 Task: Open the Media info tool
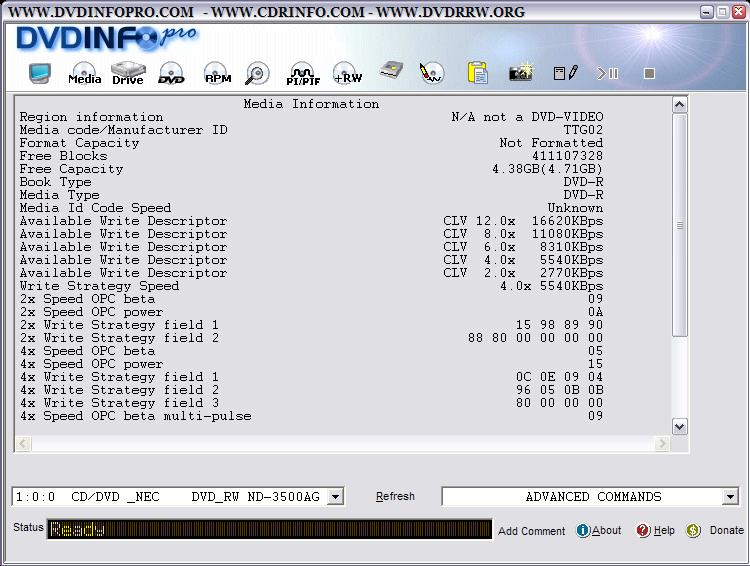[x=84, y=73]
